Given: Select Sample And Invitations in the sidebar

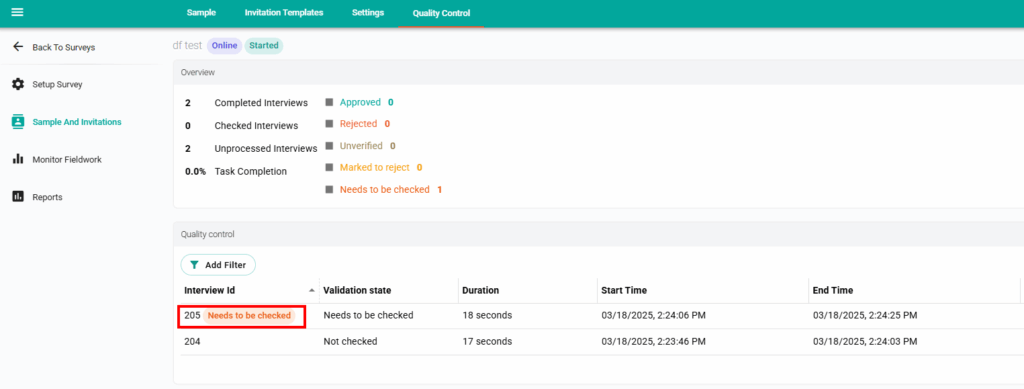Looking at the screenshot, I should (x=77, y=122).
